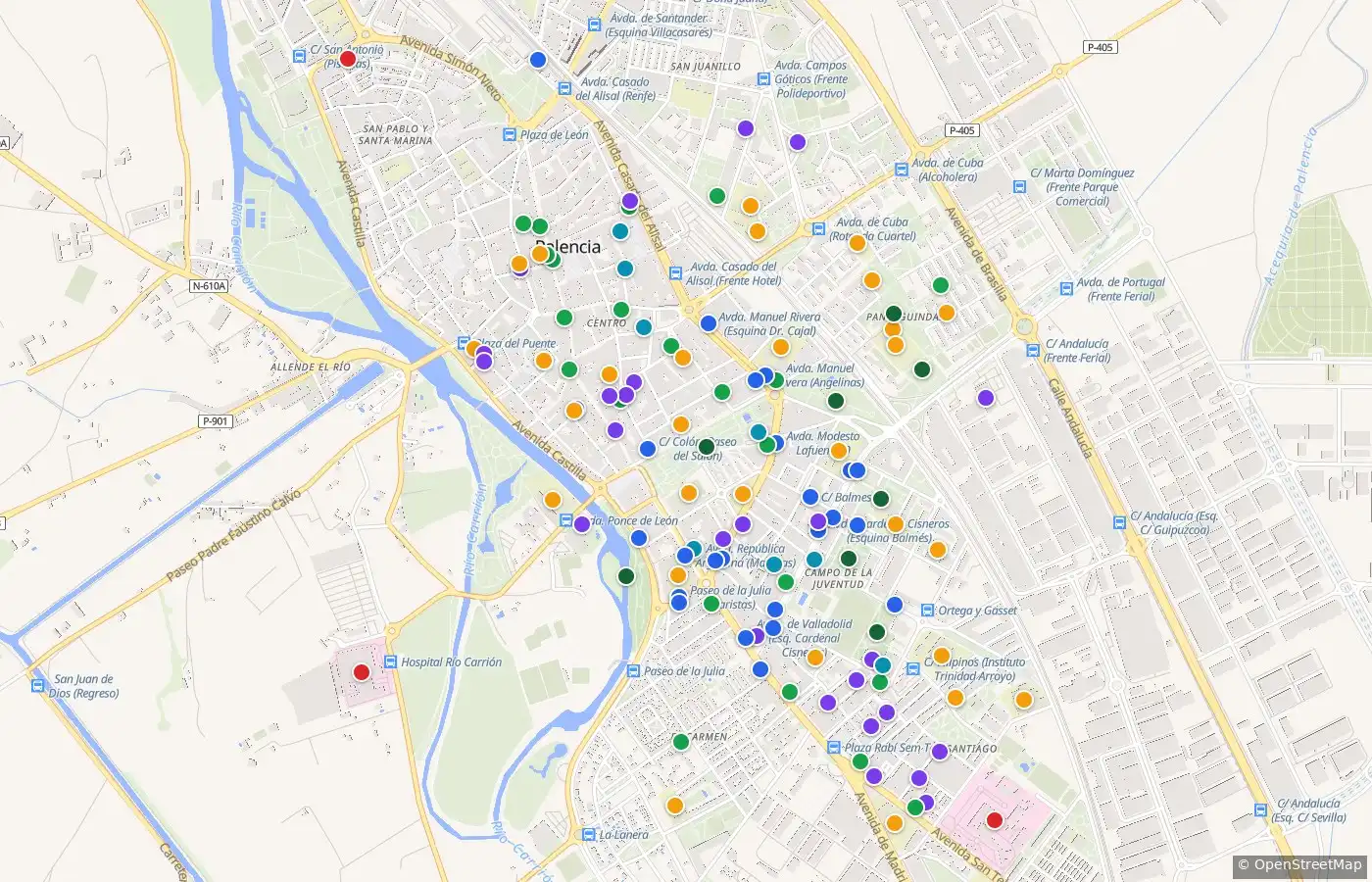Select the Plaza del Puente bus stop icon
1372x882 pixels.
pyautogui.click(x=464, y=343)
